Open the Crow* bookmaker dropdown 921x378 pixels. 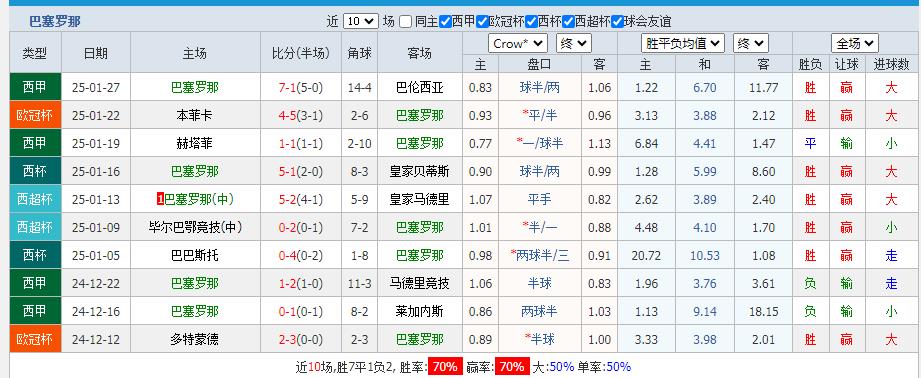(517, 43)
